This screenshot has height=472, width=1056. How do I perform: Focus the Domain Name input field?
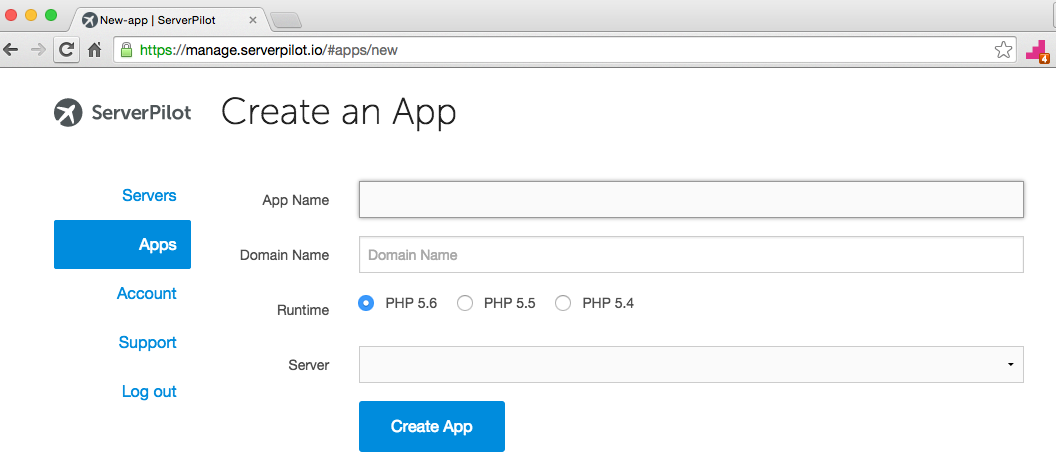pos(691,255)
